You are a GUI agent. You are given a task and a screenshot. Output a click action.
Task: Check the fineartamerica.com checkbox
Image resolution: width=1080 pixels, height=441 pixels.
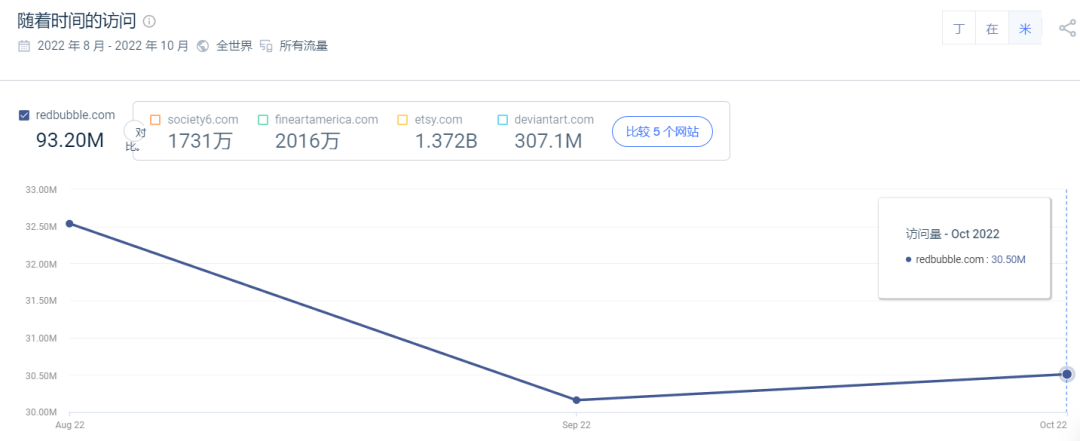point(263,120)
